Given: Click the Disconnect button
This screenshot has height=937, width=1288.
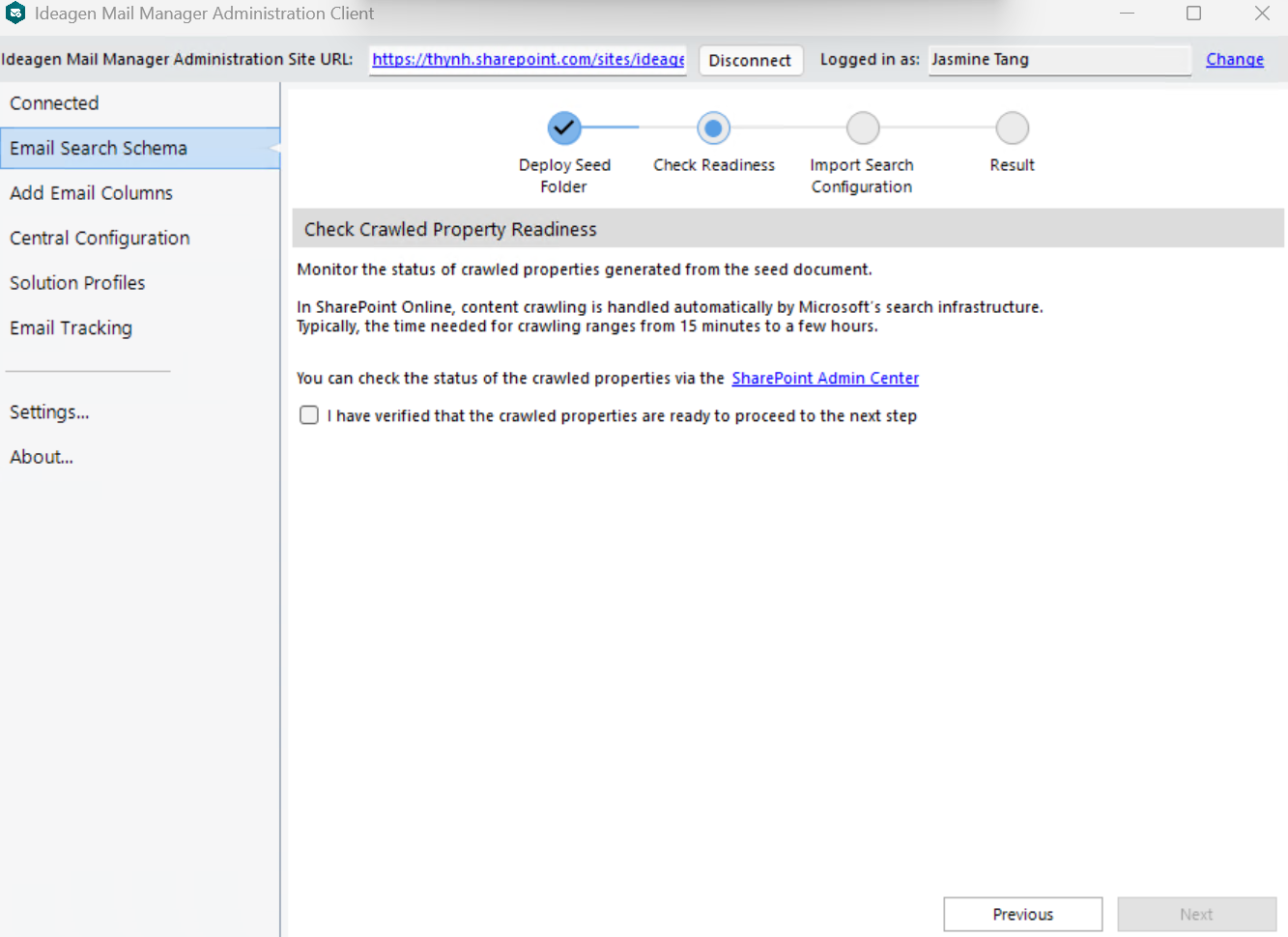Looking at the screenshot, I should tap(750, 60).
